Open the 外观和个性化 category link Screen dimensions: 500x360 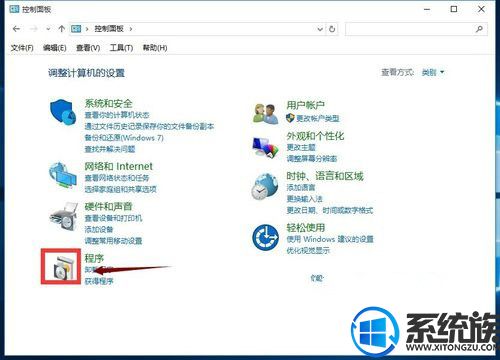[315, 136]
